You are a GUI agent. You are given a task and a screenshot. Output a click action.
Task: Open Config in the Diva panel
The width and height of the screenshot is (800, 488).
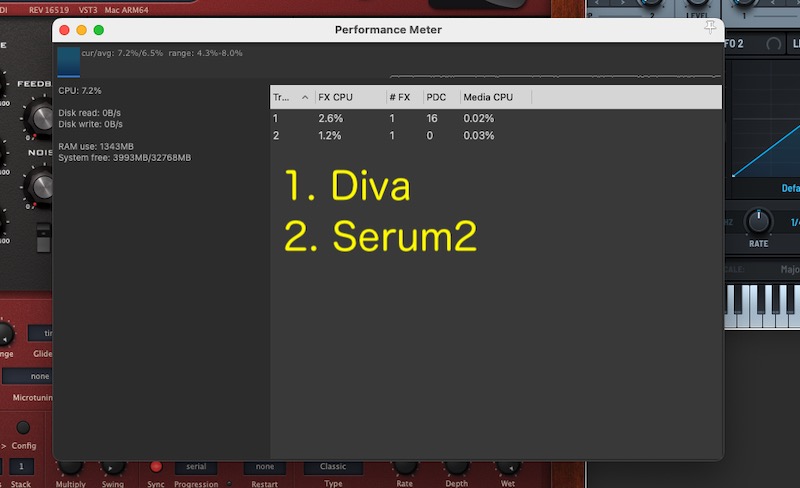pyautogui.click(x=23, y=446)
